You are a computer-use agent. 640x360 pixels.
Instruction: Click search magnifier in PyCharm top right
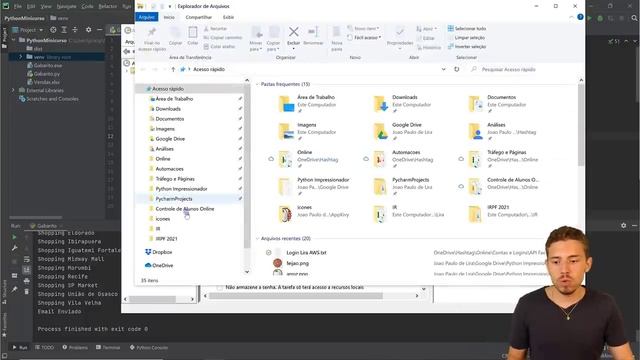(634, 18)
